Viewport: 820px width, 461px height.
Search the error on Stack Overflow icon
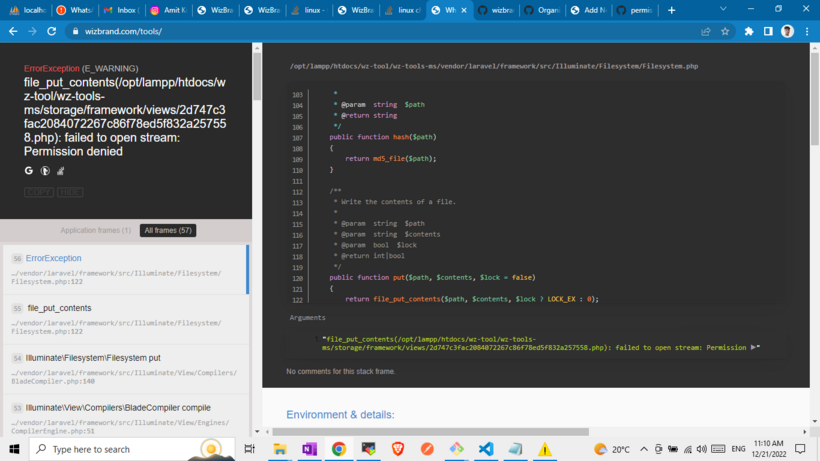[61, 170]
